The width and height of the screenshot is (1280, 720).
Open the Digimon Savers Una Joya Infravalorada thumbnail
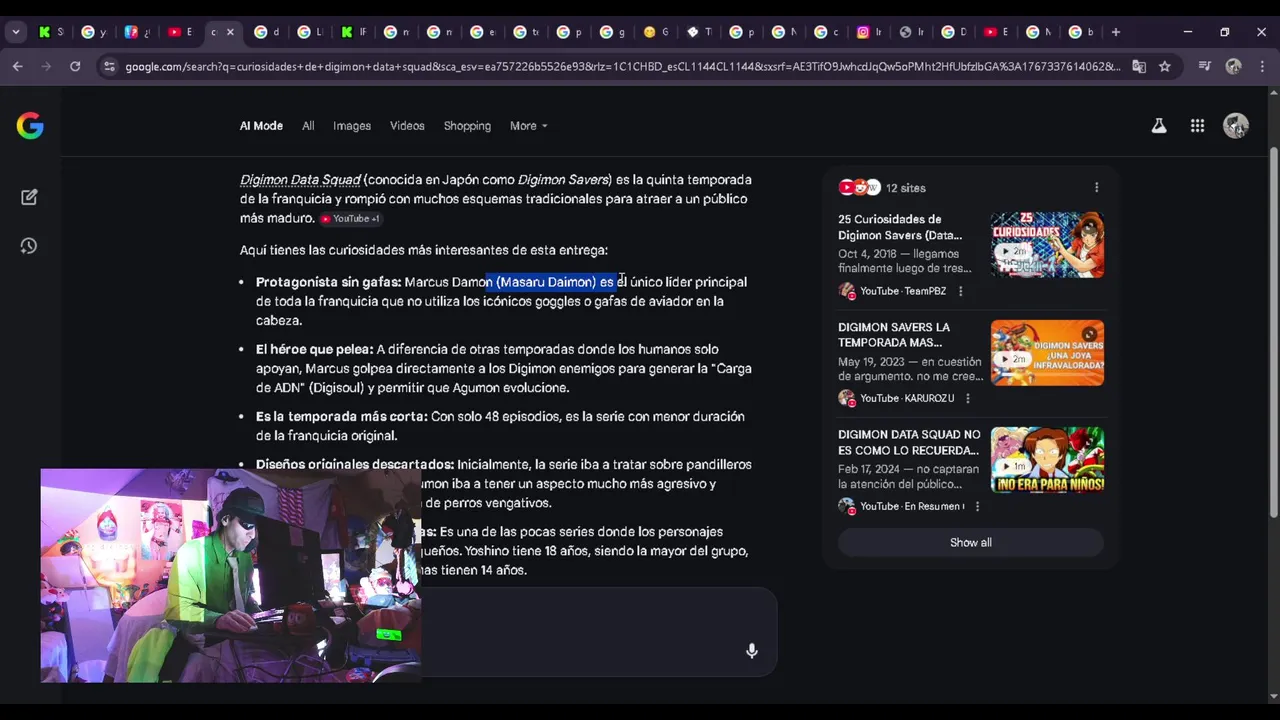coord(1047,352)
